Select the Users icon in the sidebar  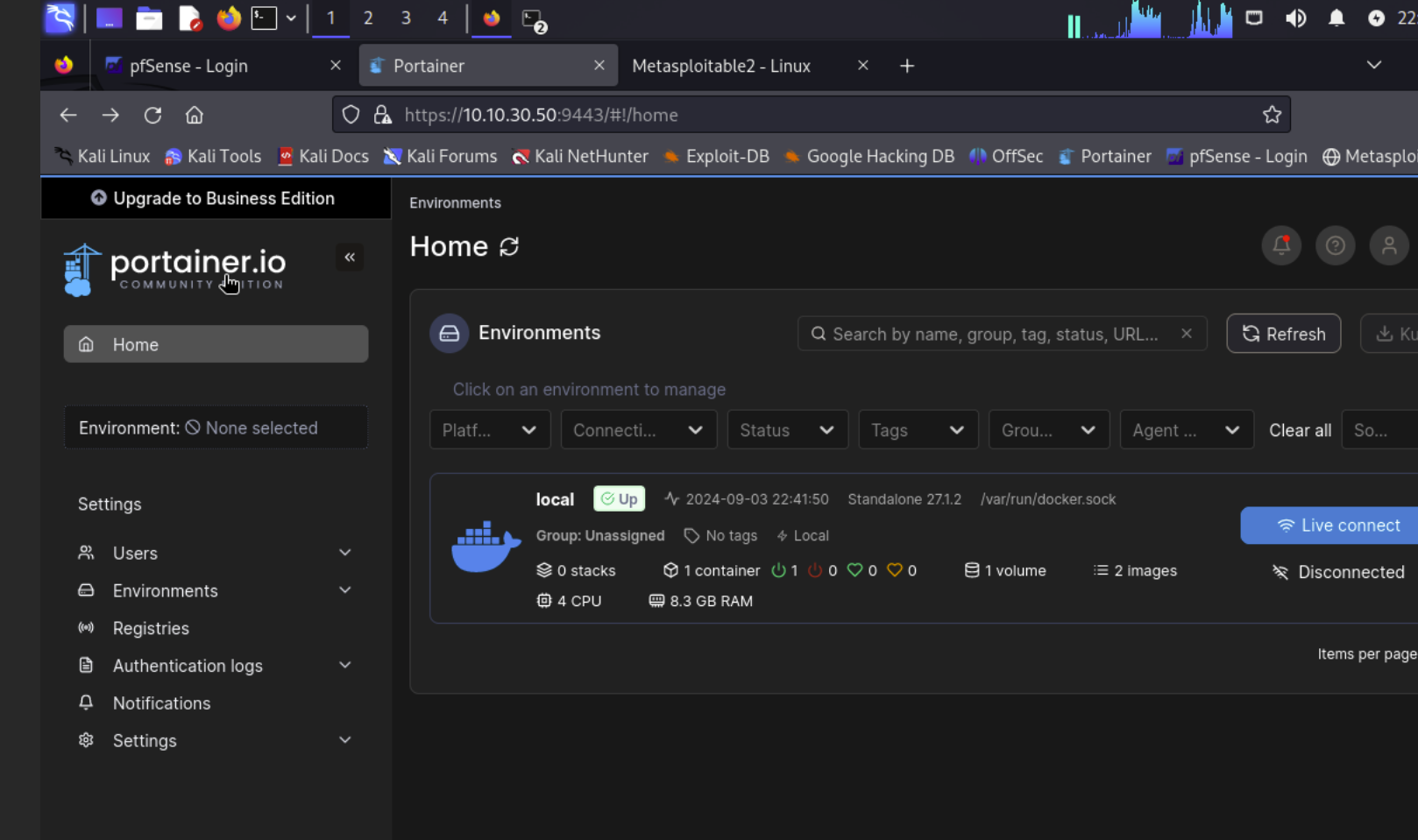(x=86, y=553)
